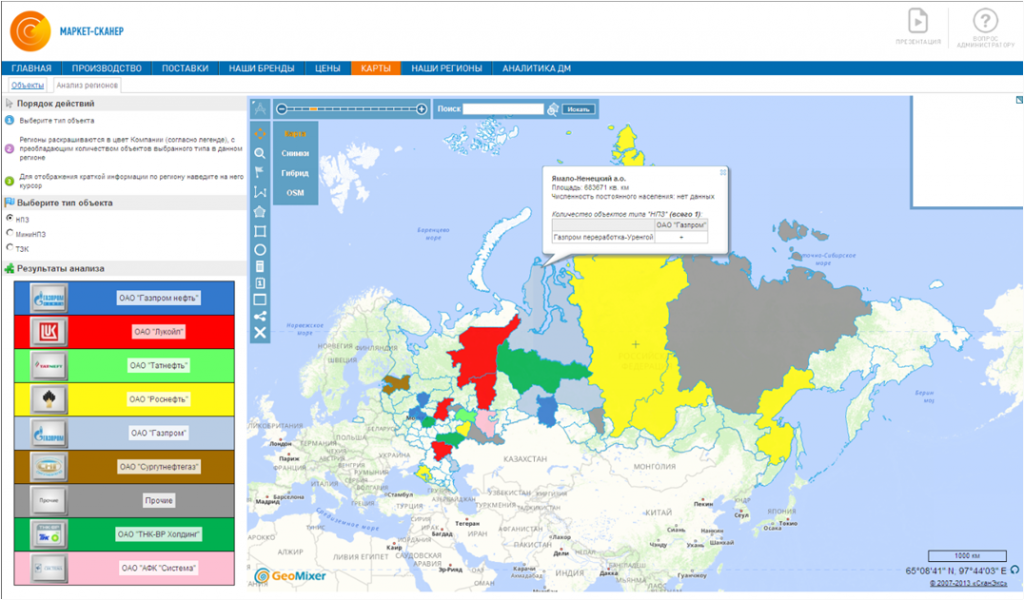Switch base map to Гибрид
Image resolution: width=1024 pixels, height=600 pixels.
pos(295,172)
